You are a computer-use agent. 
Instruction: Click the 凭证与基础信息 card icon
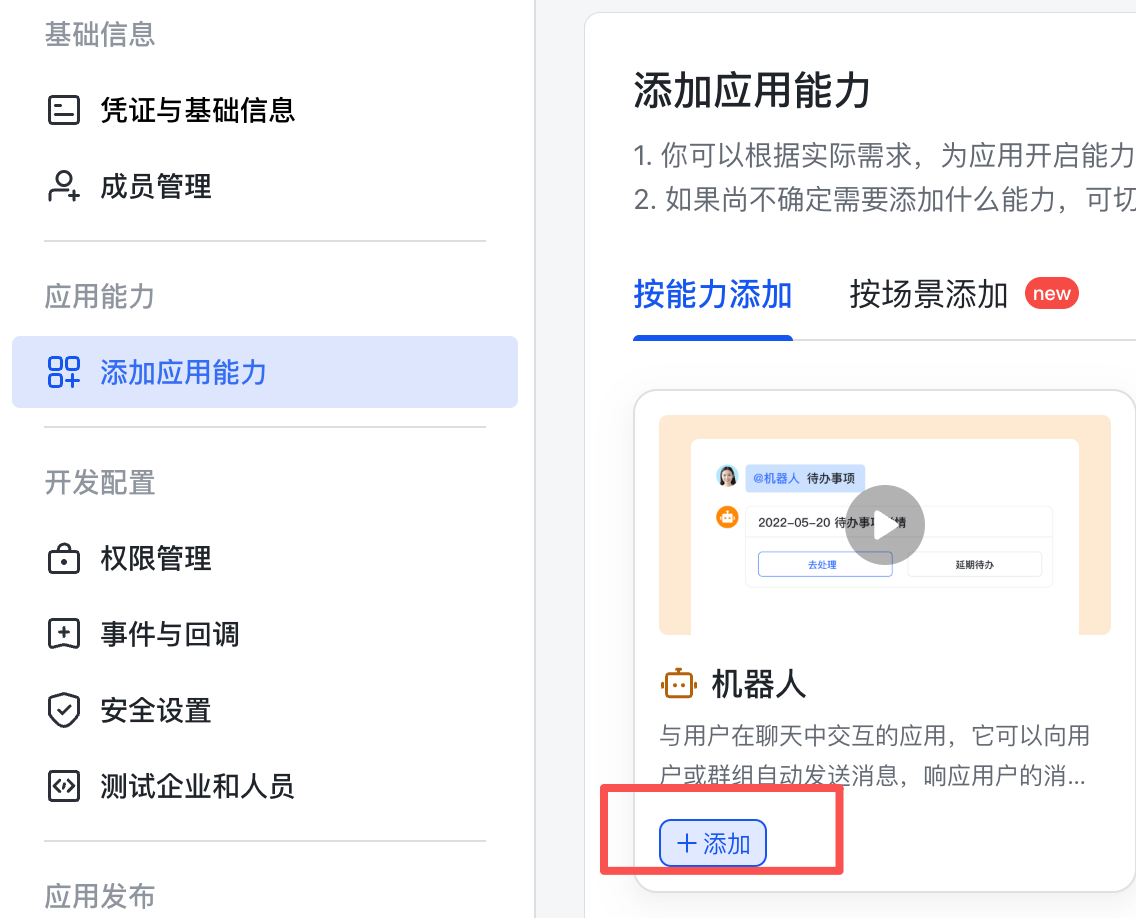64,110
